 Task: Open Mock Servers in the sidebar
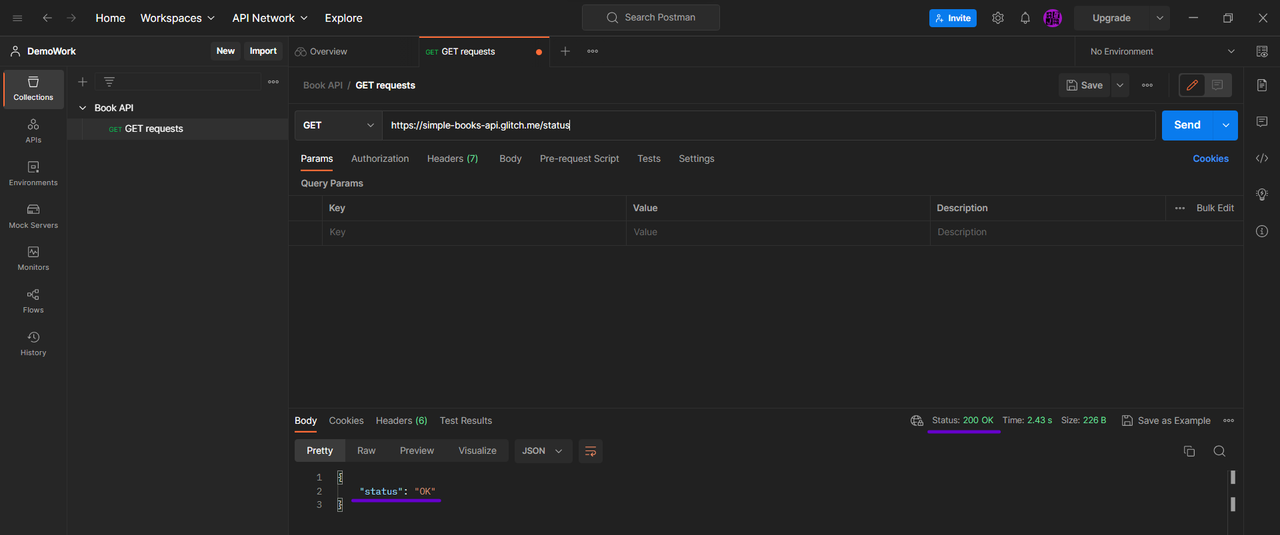(x=33, y=216)
